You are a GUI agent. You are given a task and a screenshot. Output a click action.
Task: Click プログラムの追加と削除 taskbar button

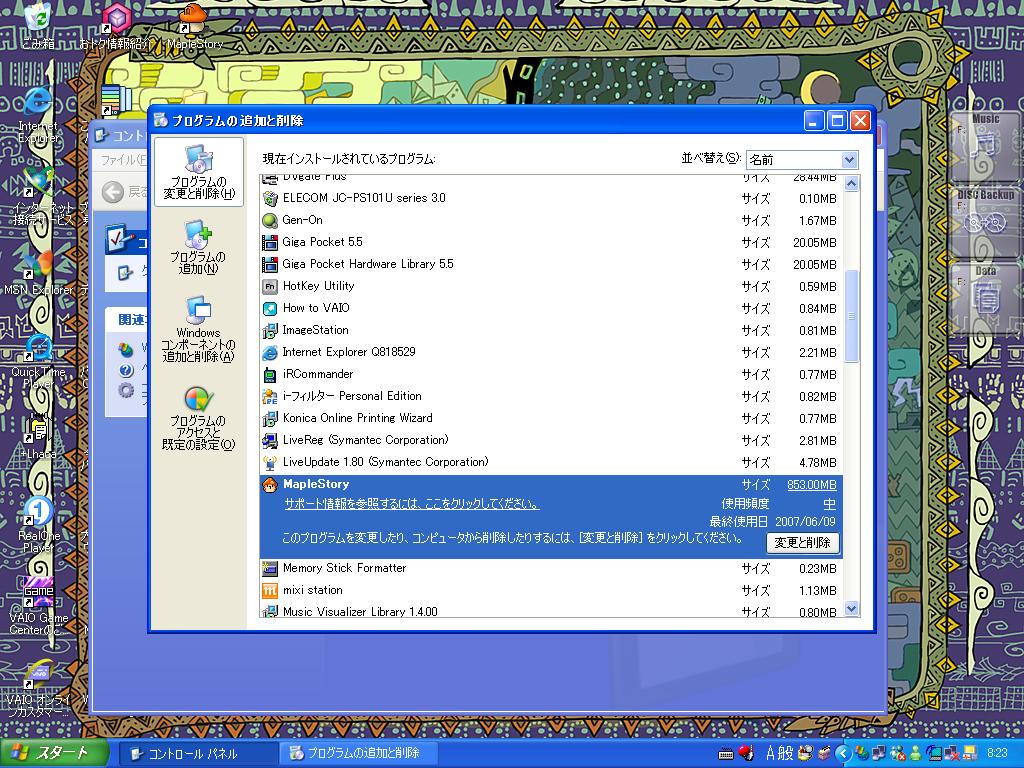358,754
